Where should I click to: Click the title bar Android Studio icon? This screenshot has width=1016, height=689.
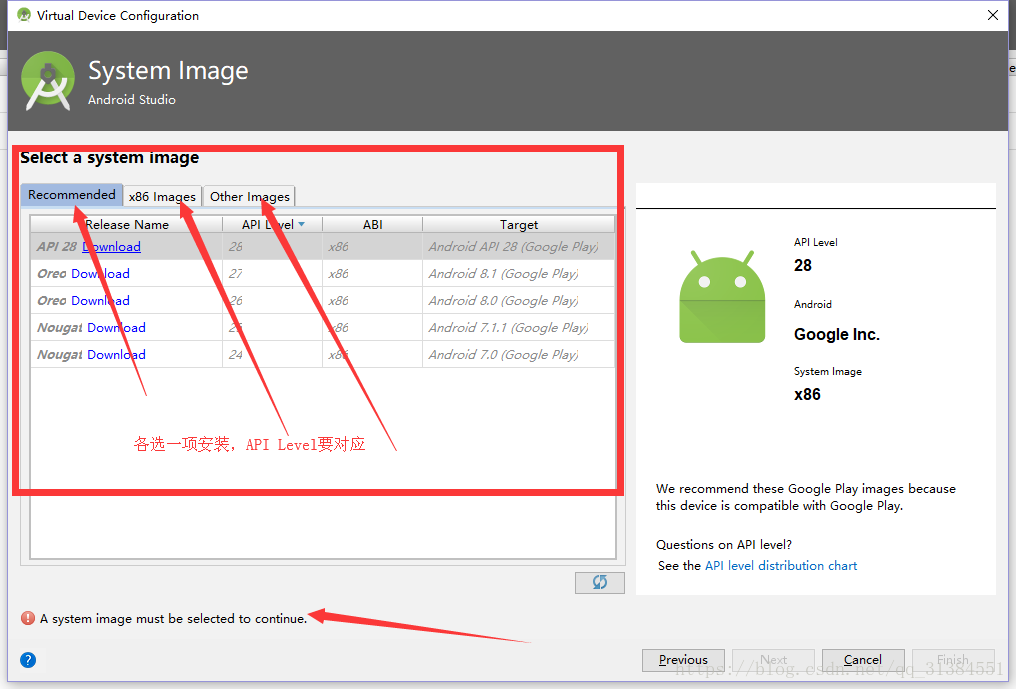24,15
